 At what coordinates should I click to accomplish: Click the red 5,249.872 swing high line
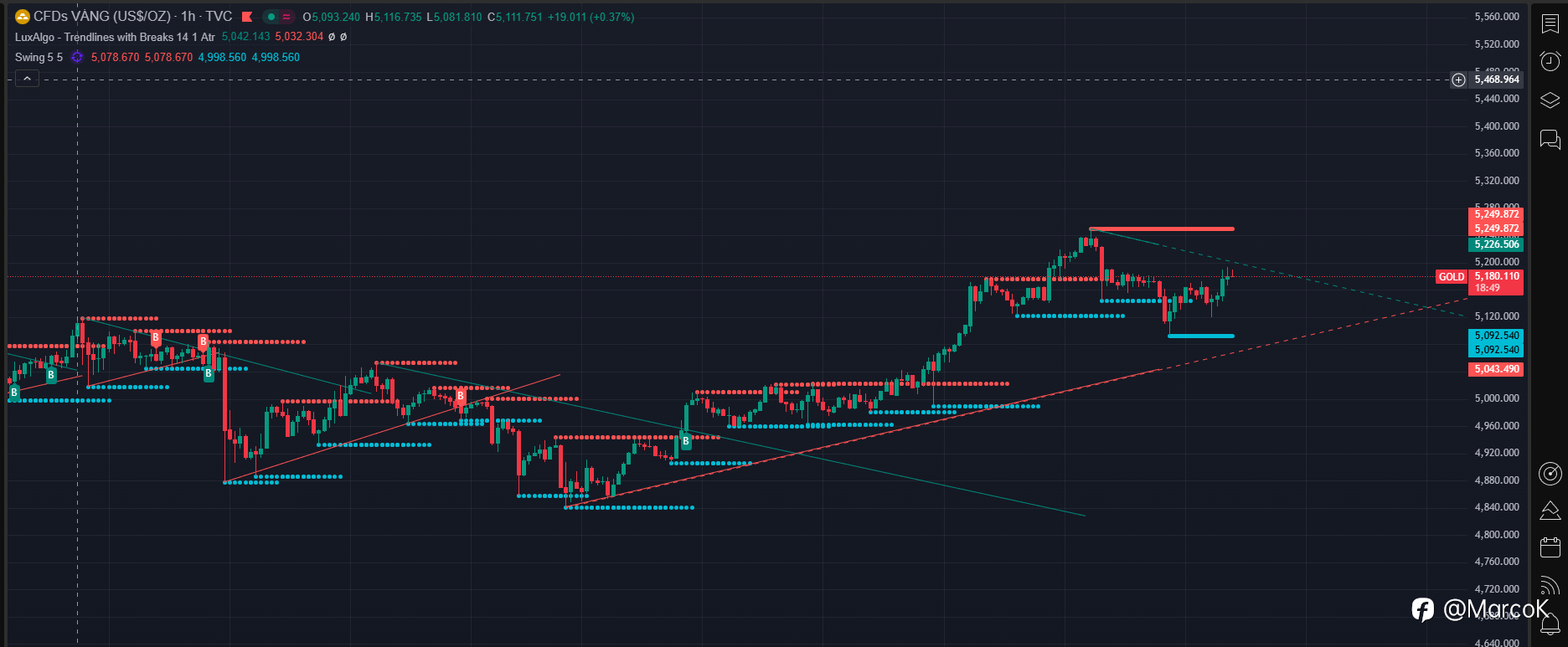pos(1161,229)
